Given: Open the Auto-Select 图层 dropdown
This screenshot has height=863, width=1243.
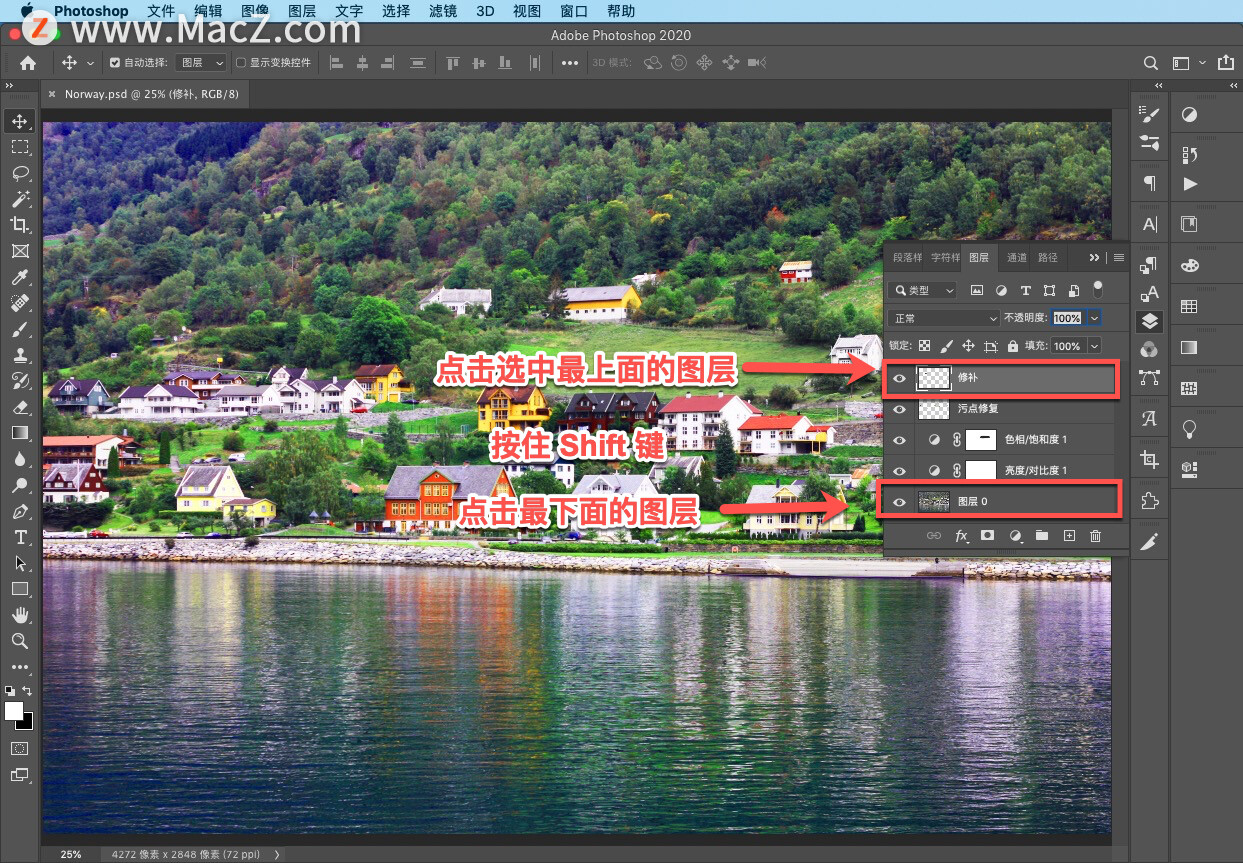Looking at the screenshot, I should click(201, 62).
